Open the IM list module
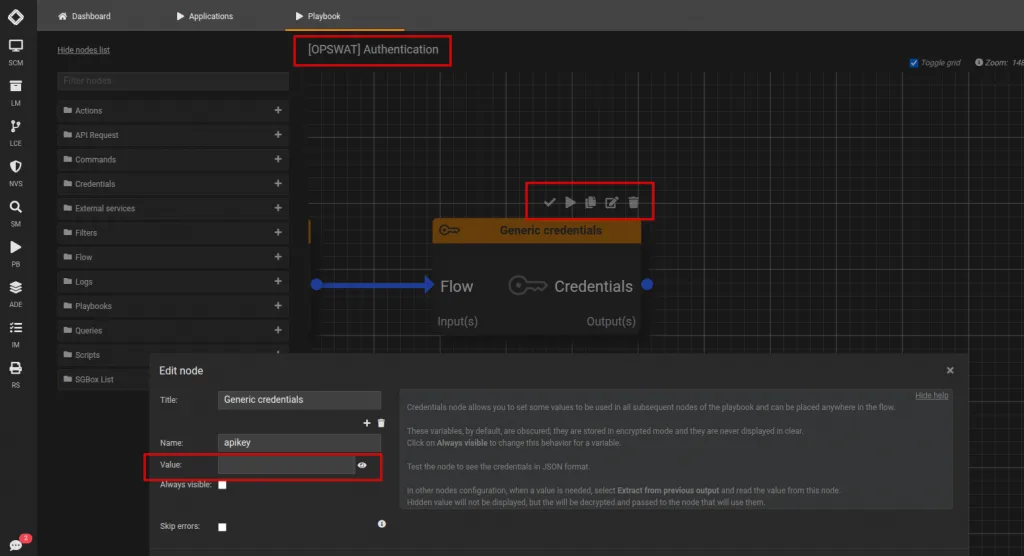Screen dimensions: 1024x556 16,335
